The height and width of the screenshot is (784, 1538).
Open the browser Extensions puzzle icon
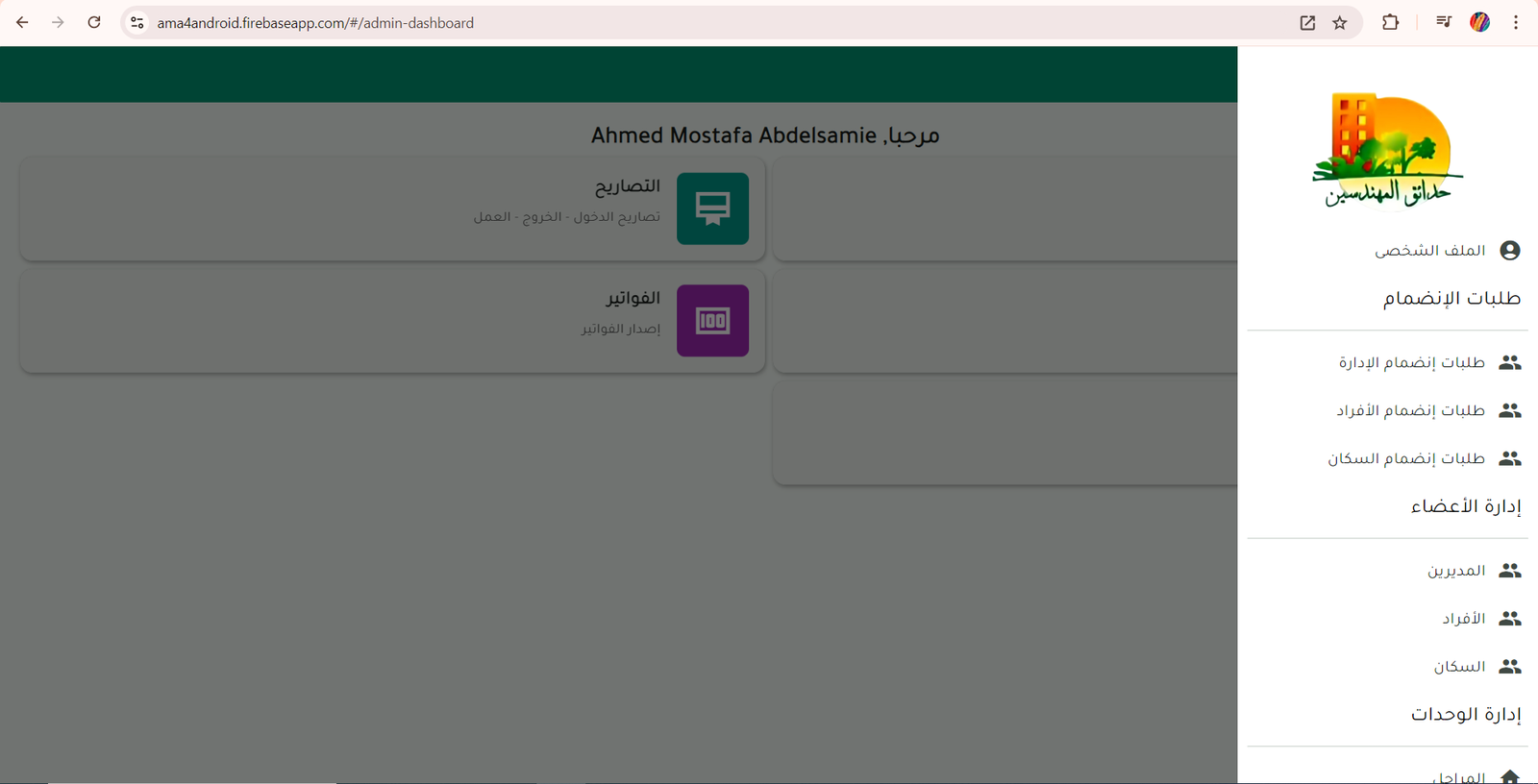pos(1390,22)
